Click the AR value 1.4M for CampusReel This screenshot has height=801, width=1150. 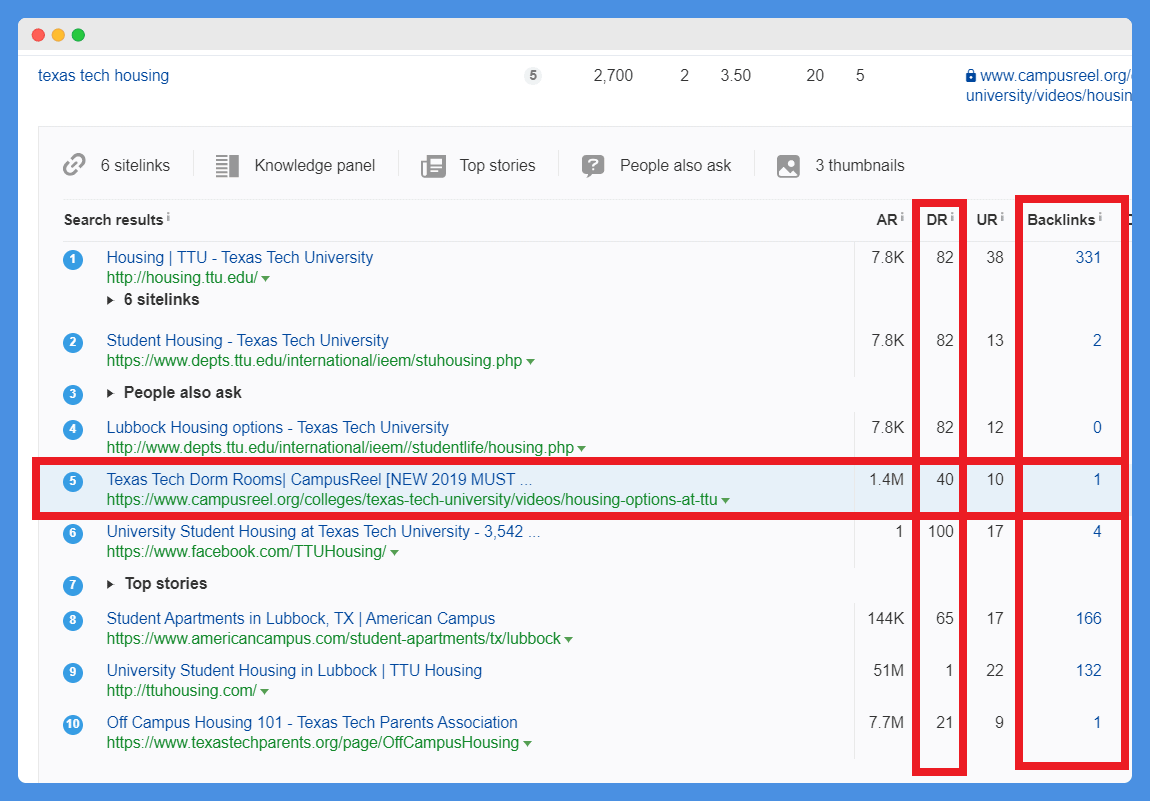tap(887, 479)
